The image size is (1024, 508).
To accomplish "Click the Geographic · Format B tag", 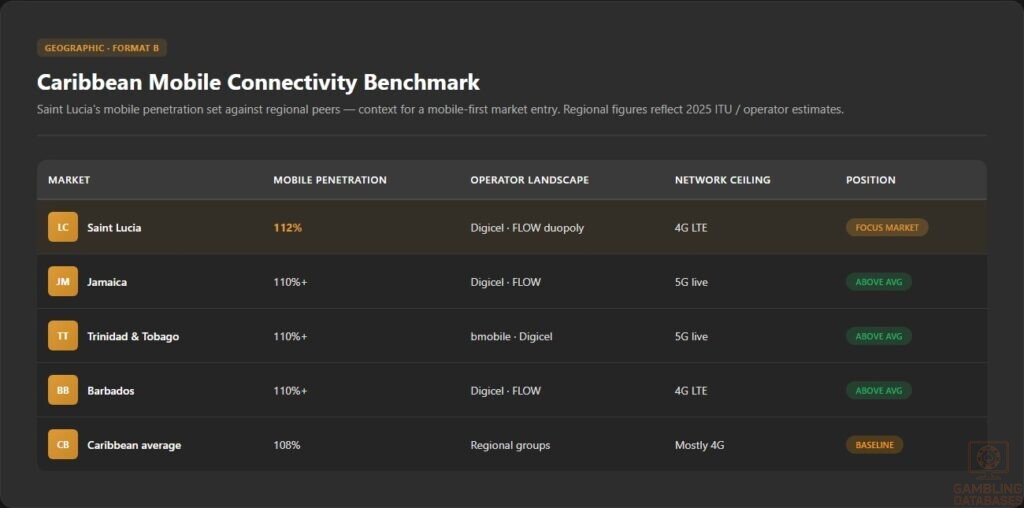I will 102,48.
